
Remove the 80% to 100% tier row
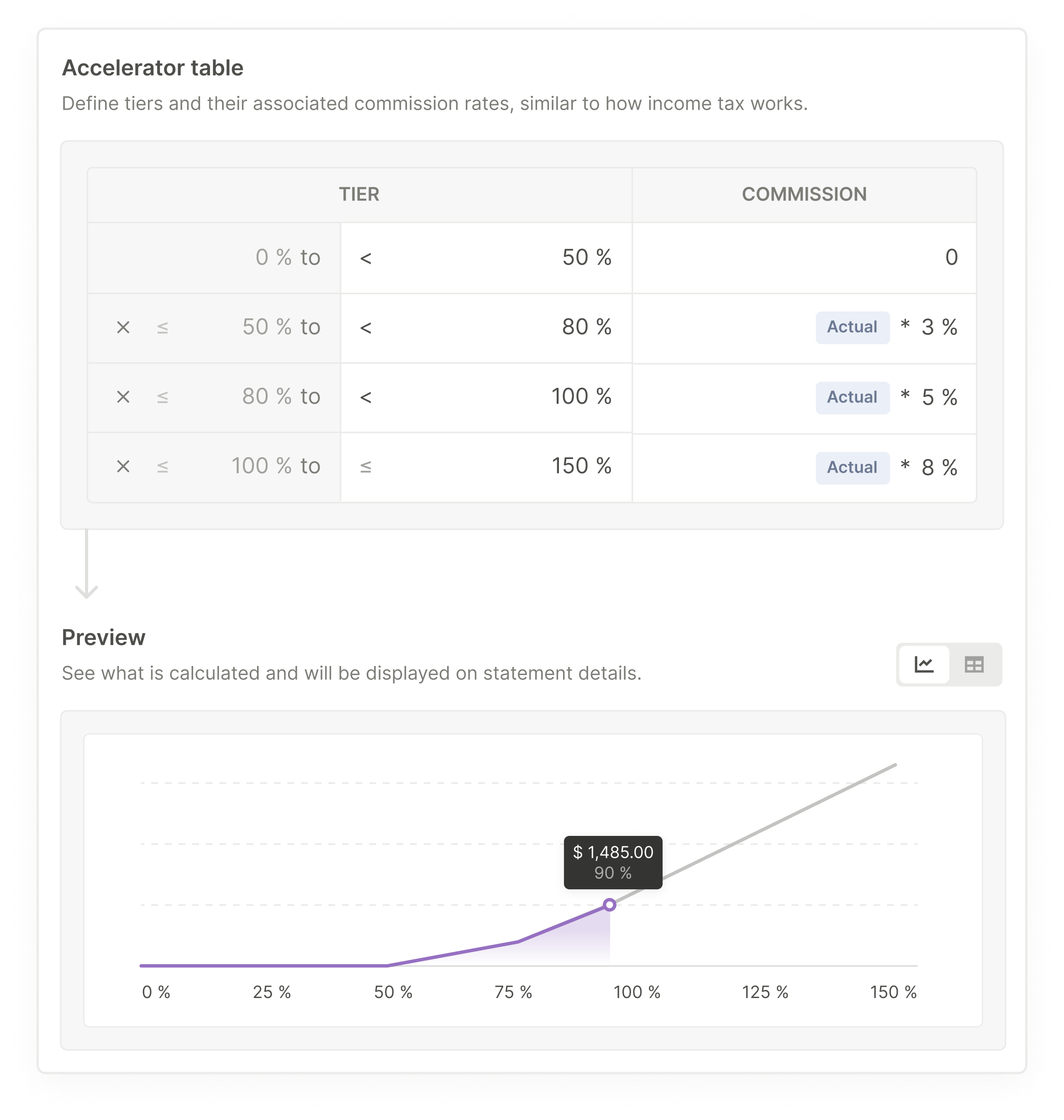123,396
